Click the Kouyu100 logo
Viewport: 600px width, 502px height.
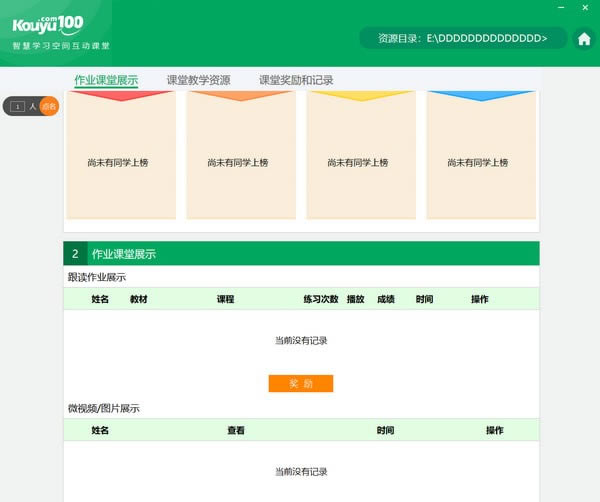48,26
